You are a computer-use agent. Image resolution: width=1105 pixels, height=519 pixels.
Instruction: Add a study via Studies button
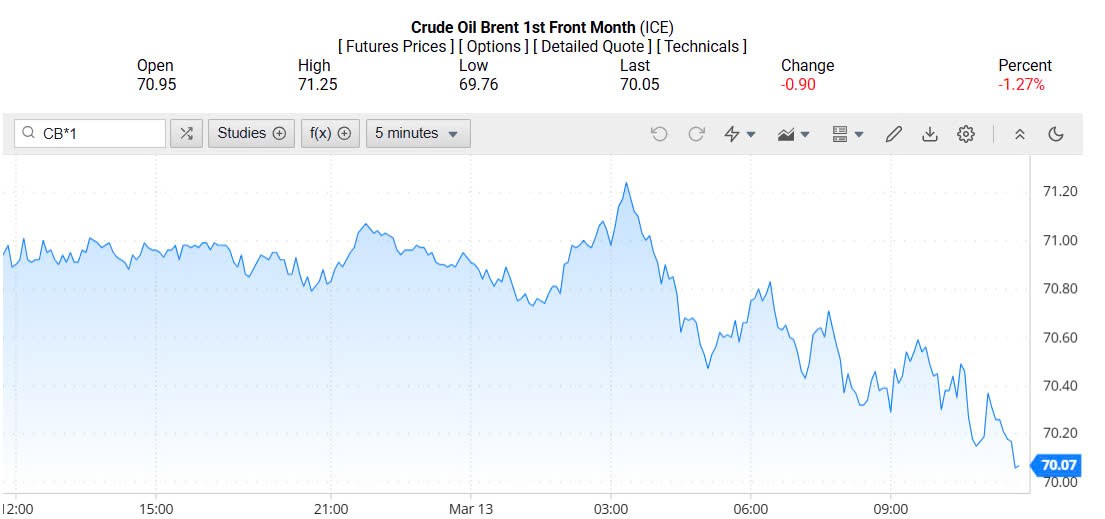point(251,134)
